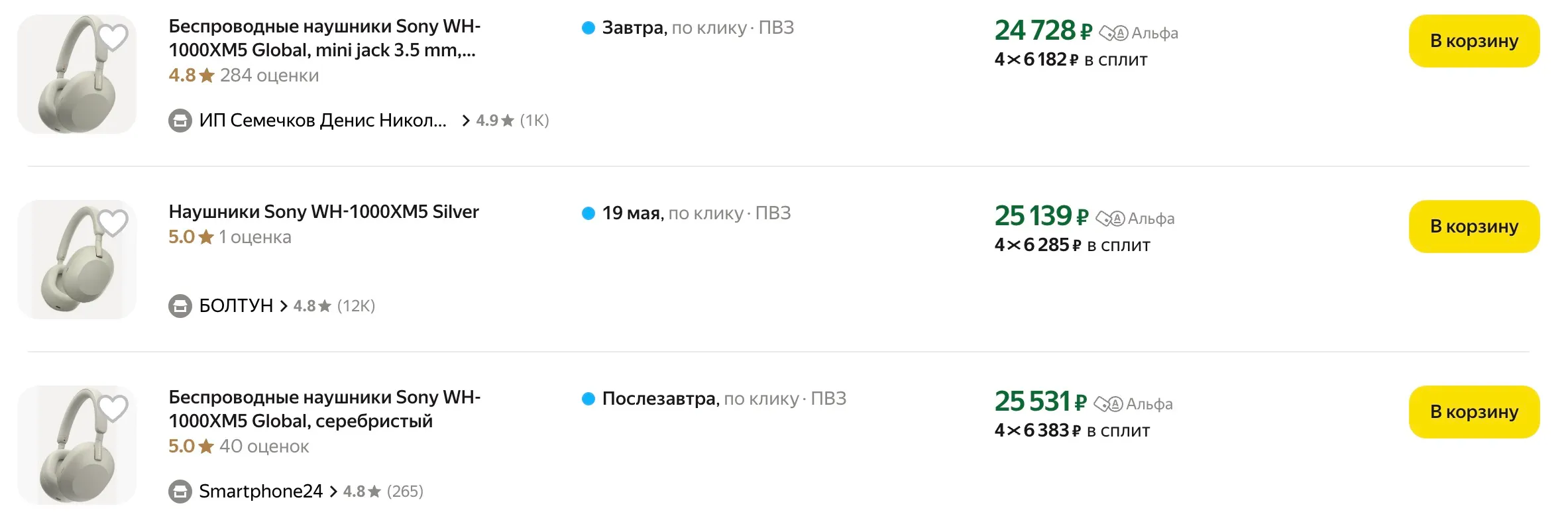Expand seller Smartphone24 chevron arrow
The height and width of the screenshot is (522, 1568).
pyautogui.click(x=333, y=492)
